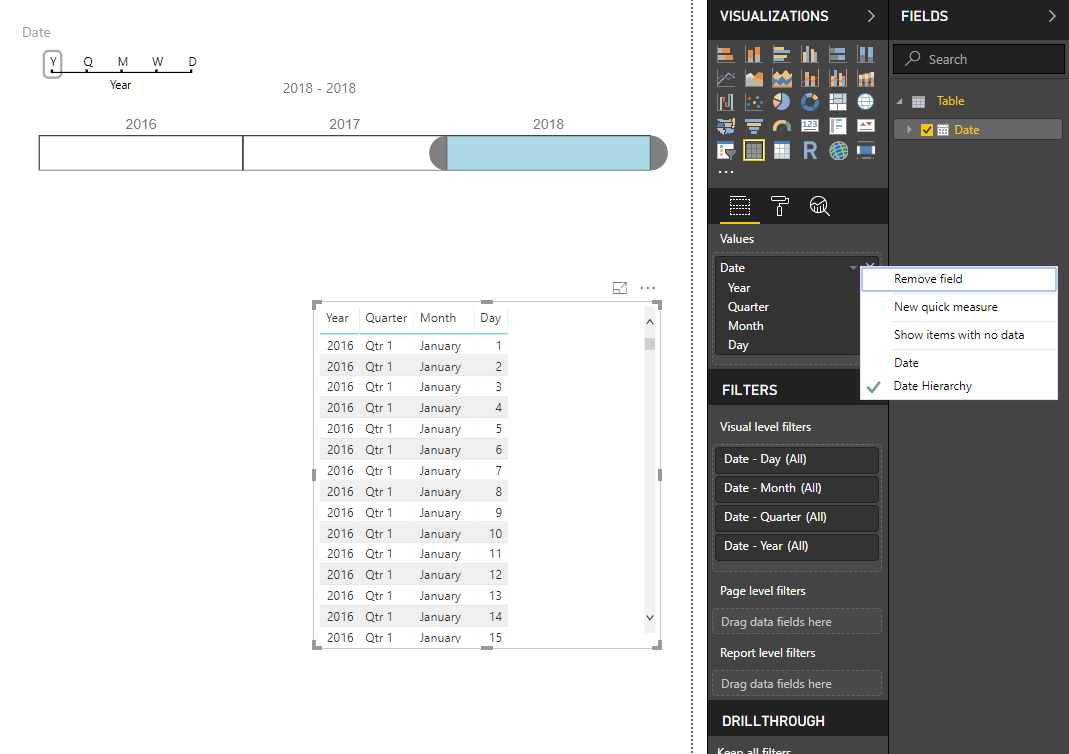This screenshot has width=1069, height=754.
Task: Set timeline granularity to Week (W)
Action: point(157,63)
